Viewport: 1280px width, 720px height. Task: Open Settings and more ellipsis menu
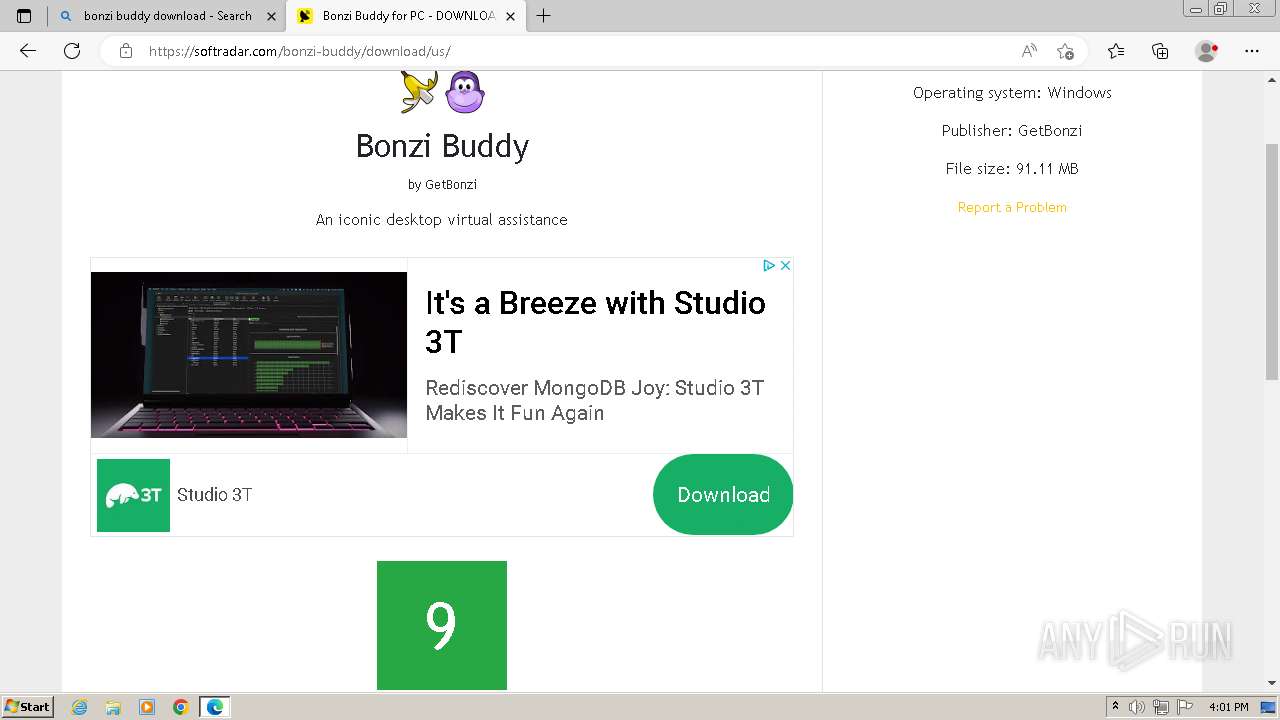tap(1252, 51)
